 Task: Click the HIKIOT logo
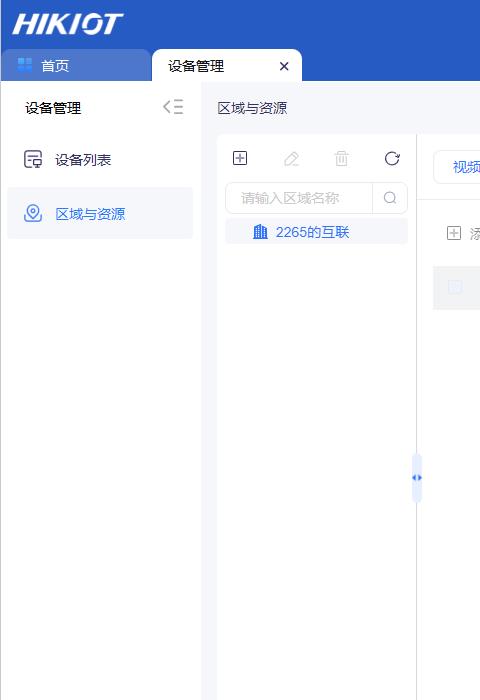67,24
